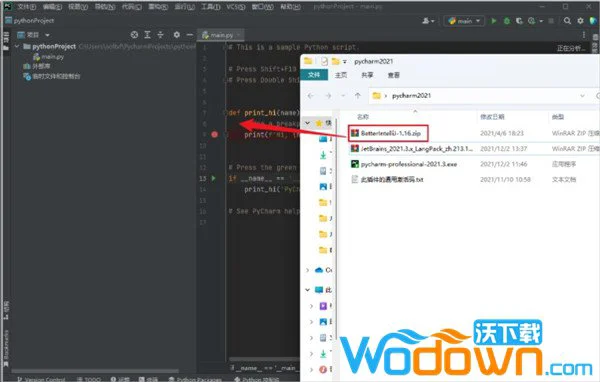The image size is (600, 382).
Task: Open Project panel options gear icon
Action: [x=176, y=35]
